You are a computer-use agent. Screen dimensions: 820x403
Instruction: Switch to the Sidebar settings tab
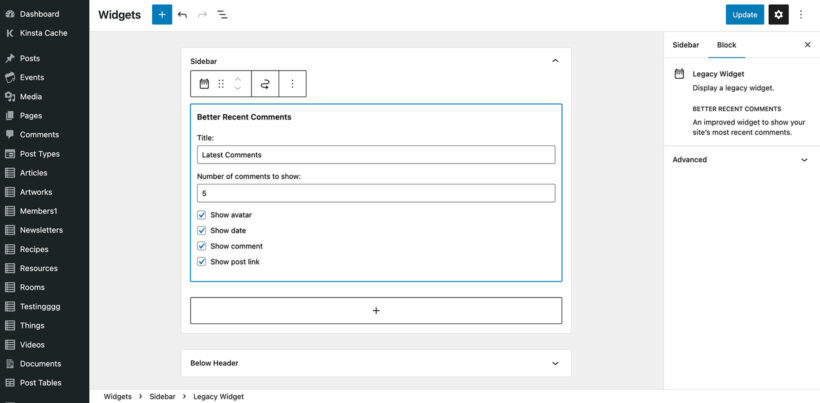(685, 45)
